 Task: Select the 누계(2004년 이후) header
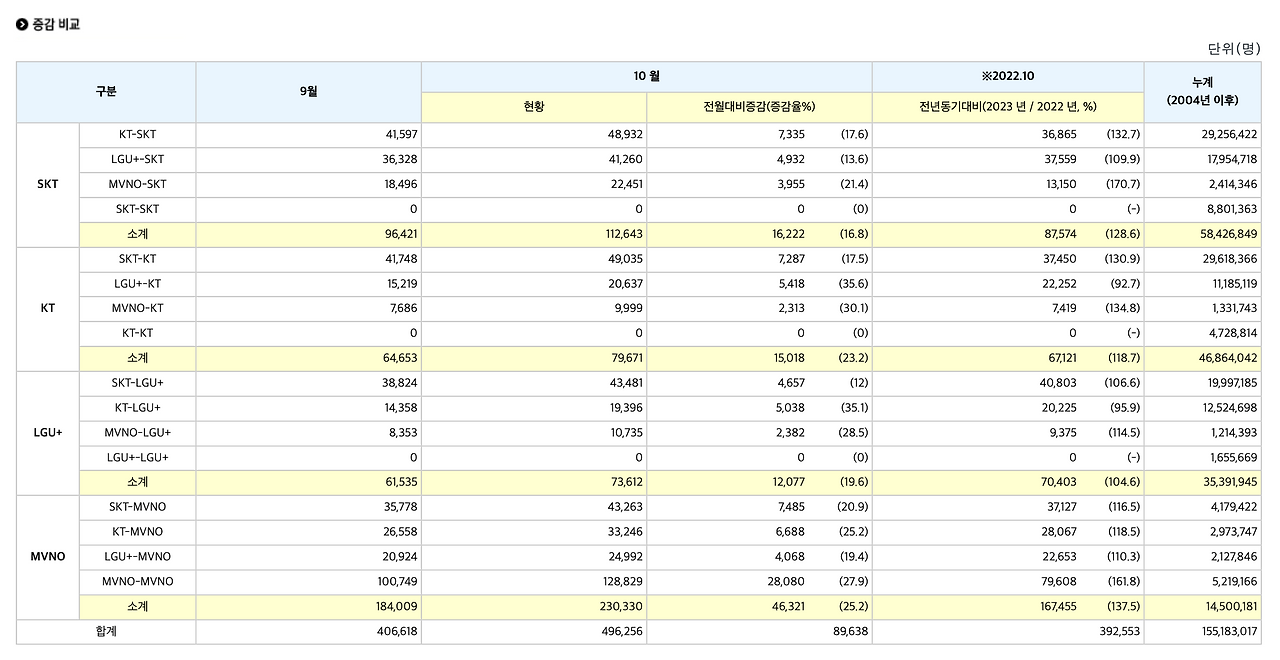pos(1204,91)
